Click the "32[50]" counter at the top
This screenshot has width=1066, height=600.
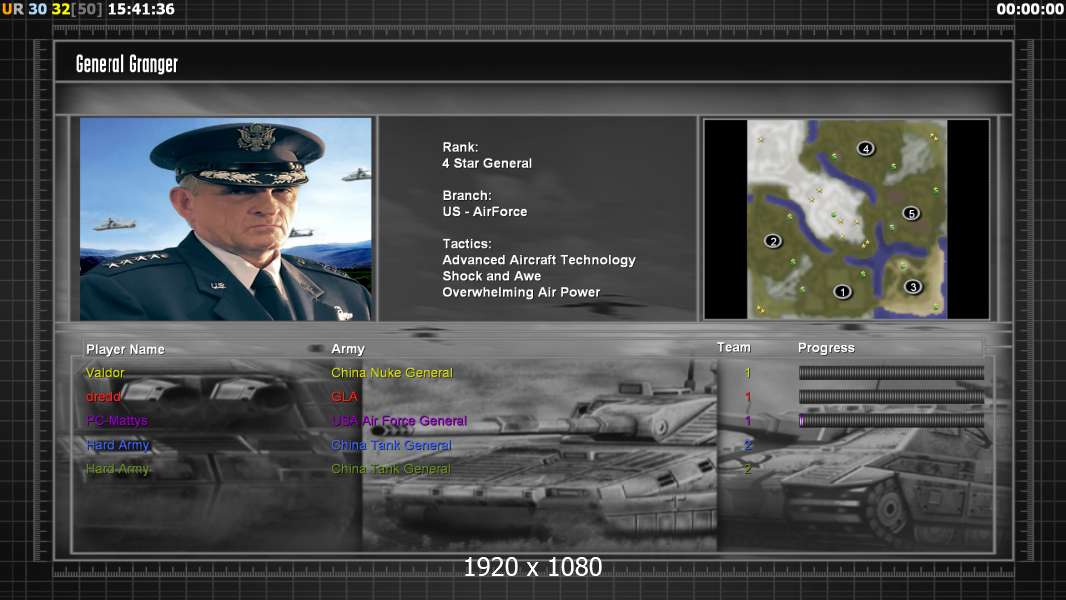pos(78,9)
